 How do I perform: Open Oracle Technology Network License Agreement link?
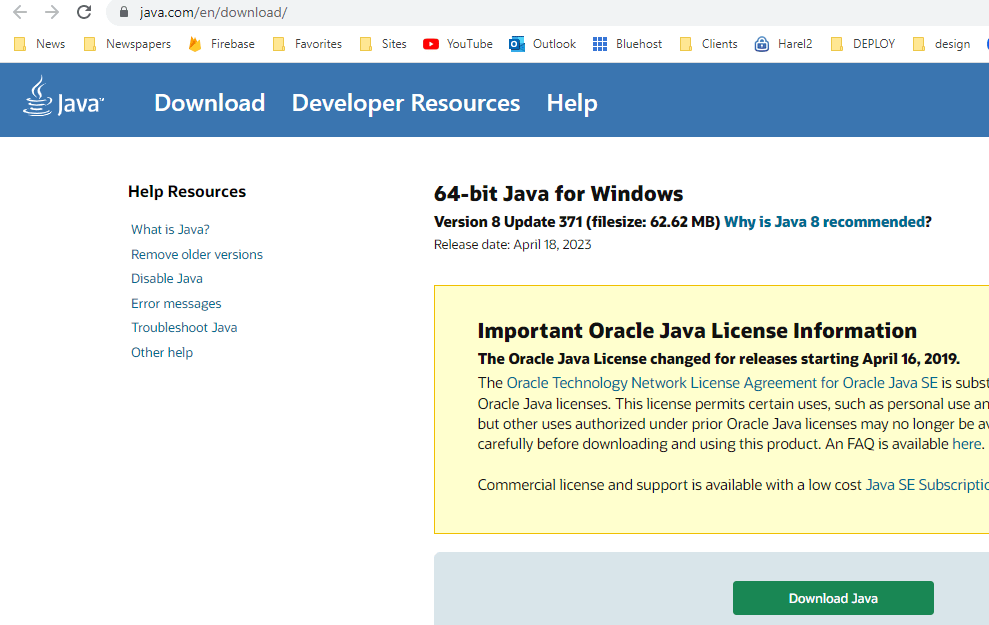[x=721, y=383]
